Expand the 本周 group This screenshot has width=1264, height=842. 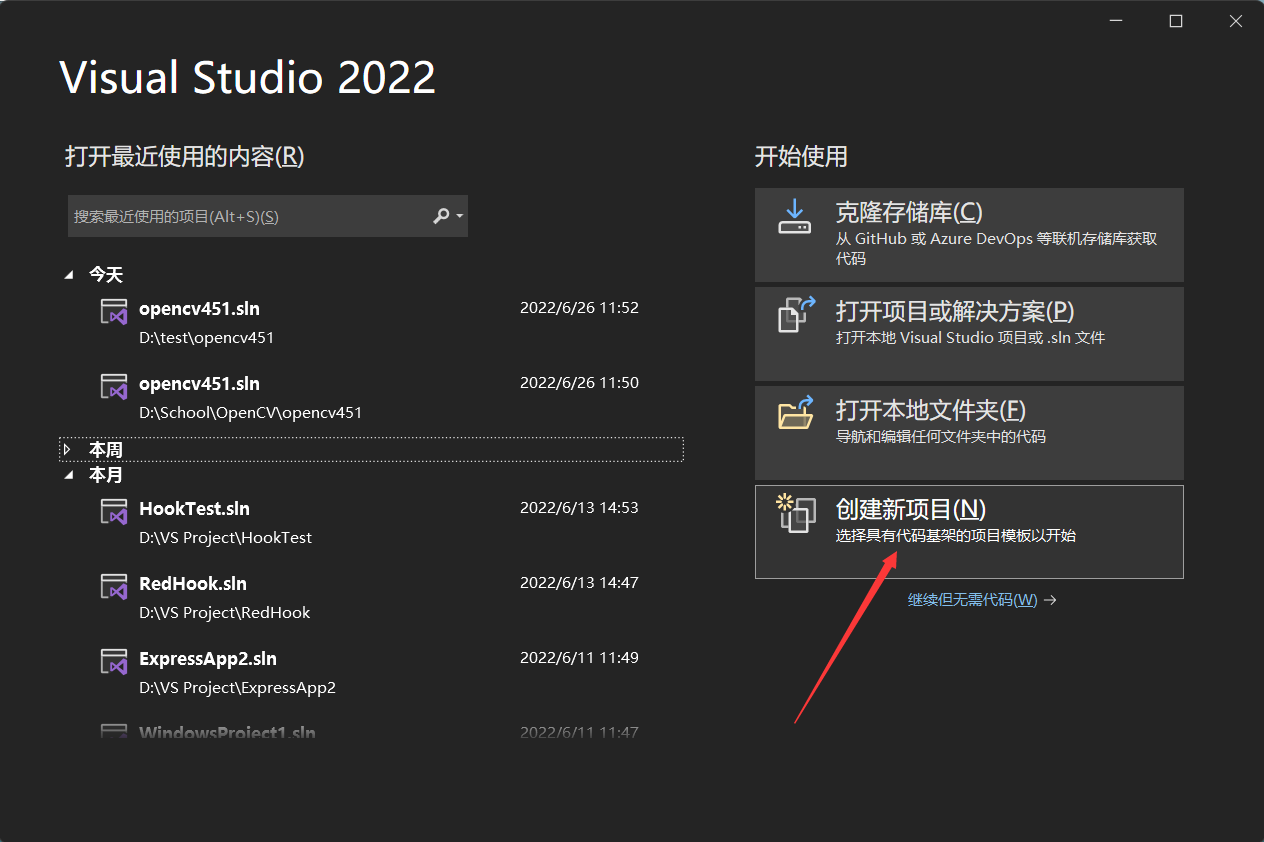pos(67,450)
